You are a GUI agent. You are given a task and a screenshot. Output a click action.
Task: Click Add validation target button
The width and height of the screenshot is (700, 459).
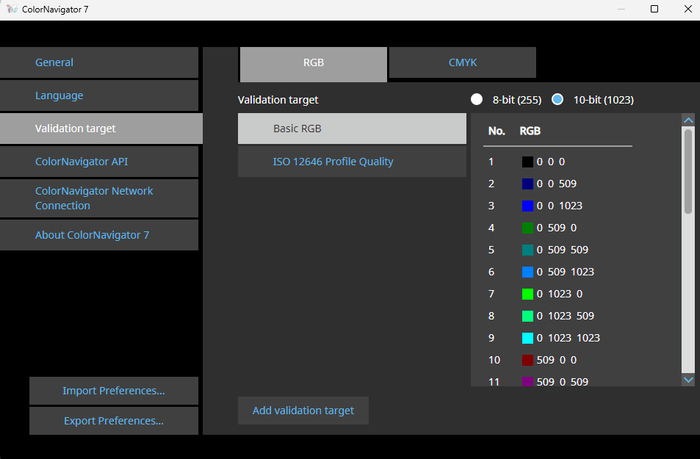pos(303,410)
